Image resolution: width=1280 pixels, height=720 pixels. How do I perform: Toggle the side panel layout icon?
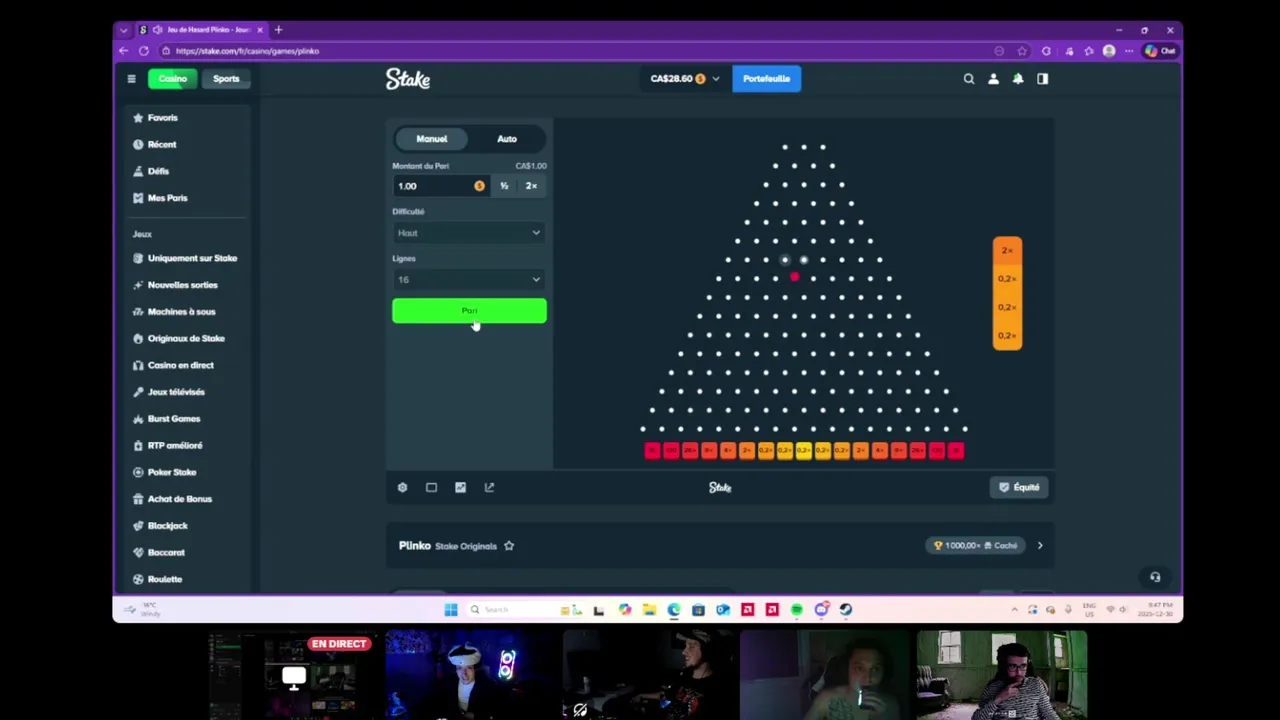(1042, 79)
